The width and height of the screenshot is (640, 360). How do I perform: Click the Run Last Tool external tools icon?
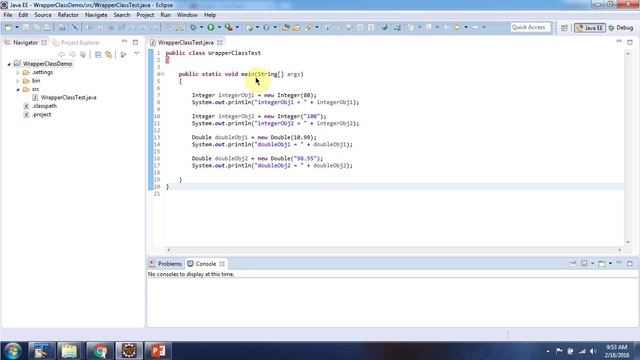[229, 27]
